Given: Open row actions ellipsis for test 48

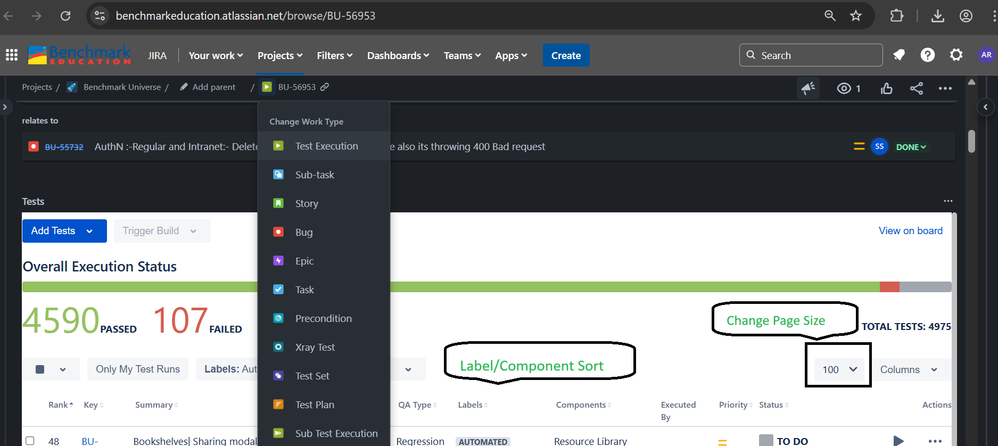Looking at the screenshot, I should (935, 440).
